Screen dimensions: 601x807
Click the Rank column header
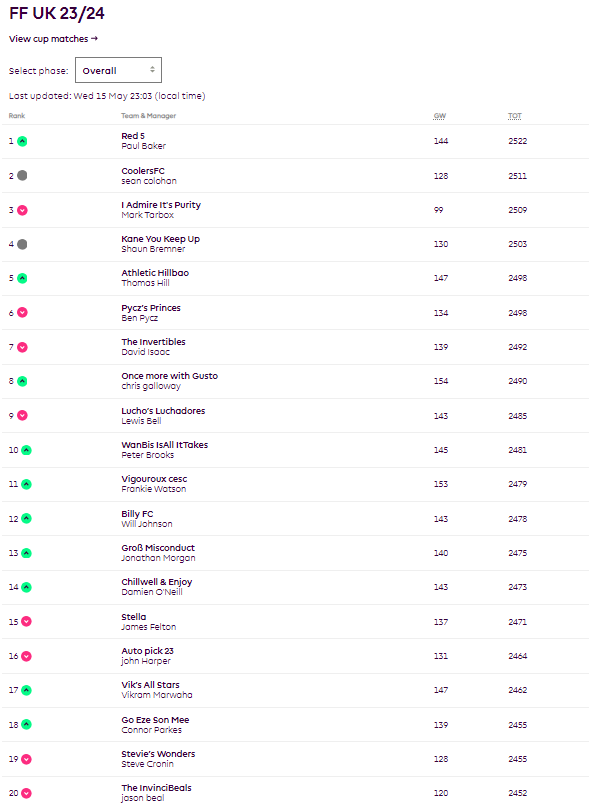(x=17, y=116)
